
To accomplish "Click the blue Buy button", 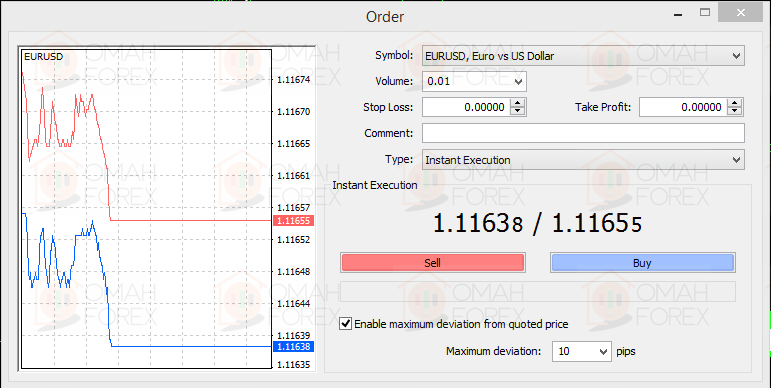I will [x=642, y=263].
